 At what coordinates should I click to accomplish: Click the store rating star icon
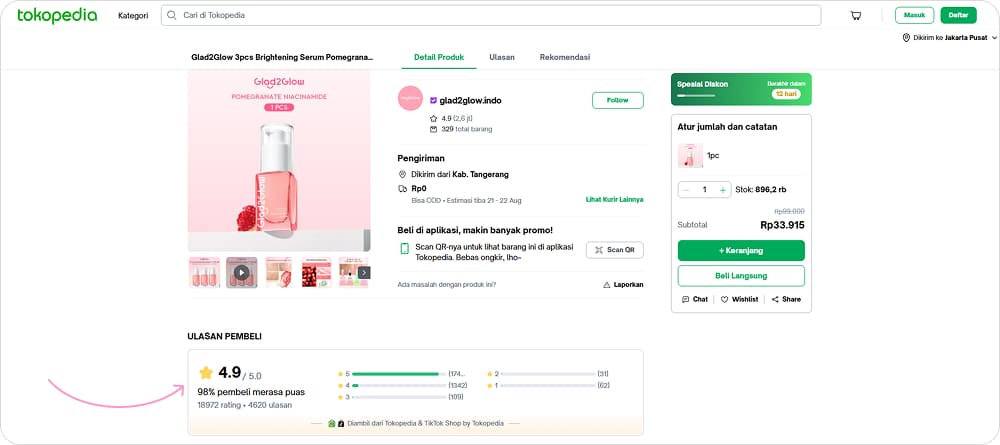(434, 119)
